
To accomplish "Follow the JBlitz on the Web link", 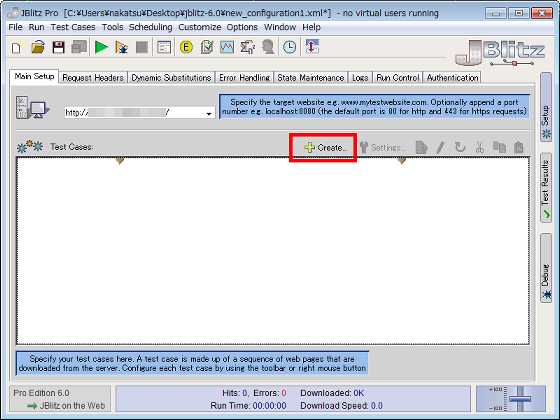I will (66, 406).
